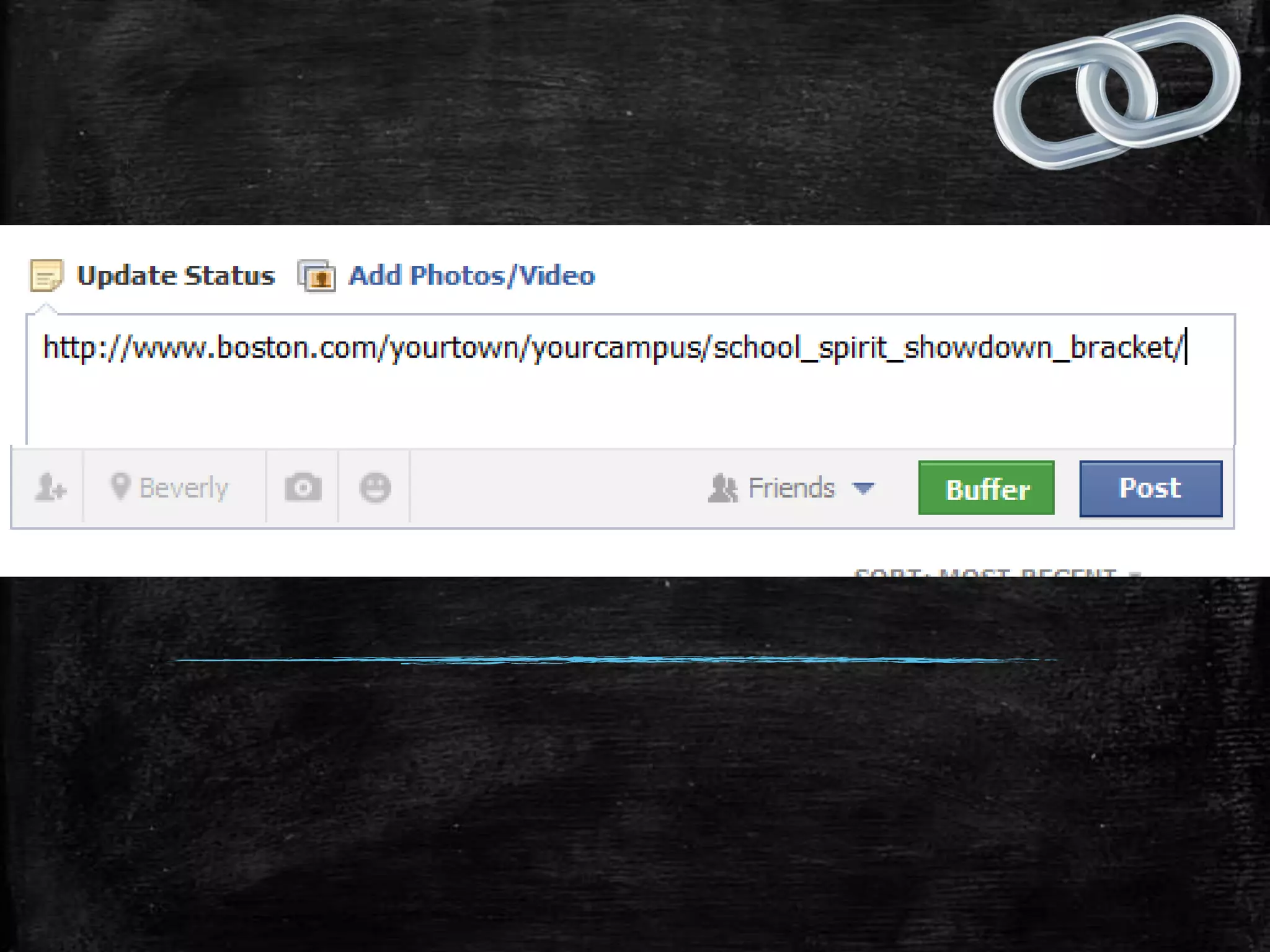Click the small arrow after Most Recent
The height and width of the screenshot is (952, 1270).
pyautogui.click(x=1135, y=573)
